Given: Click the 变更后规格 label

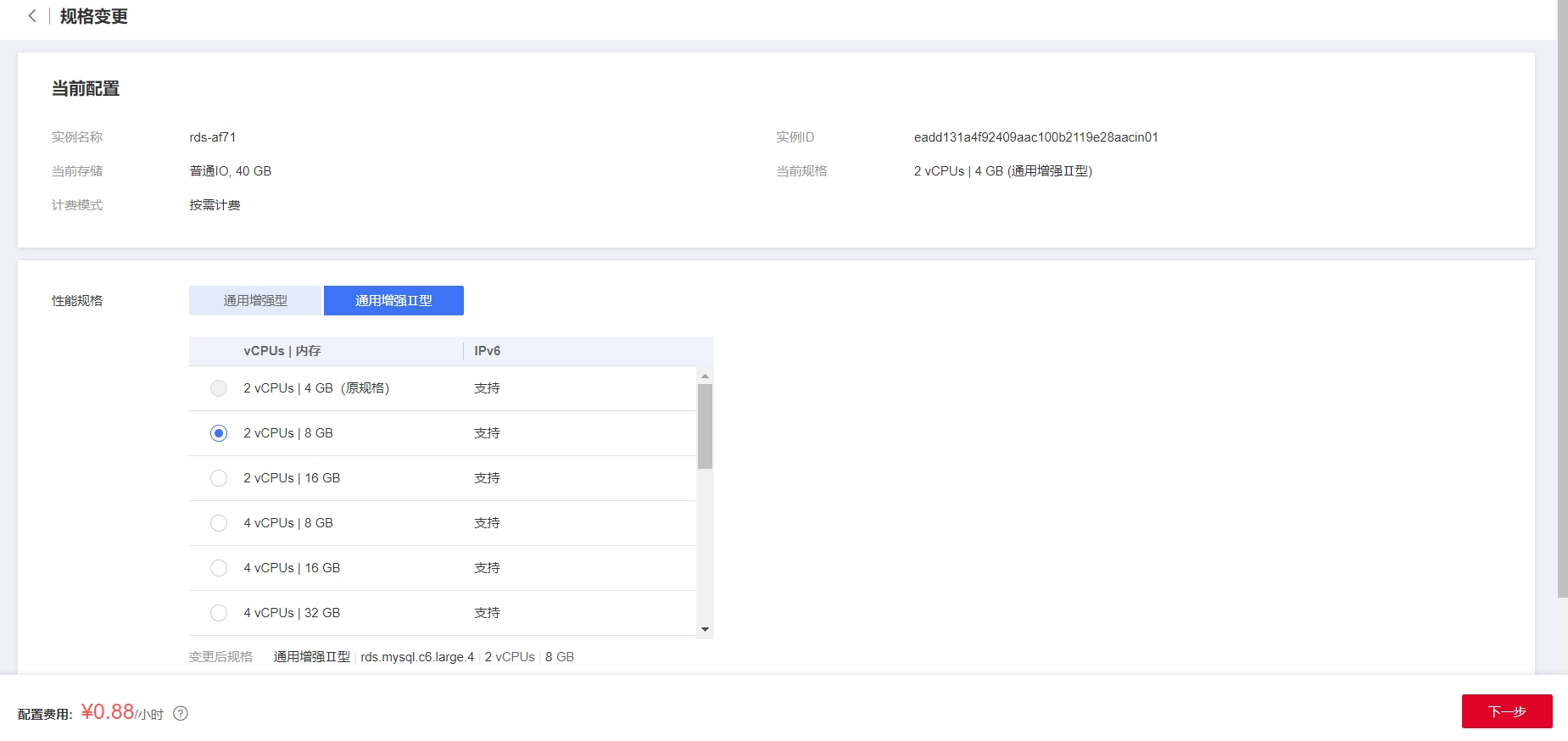Looking at the screenshot, I should pos(220,657).
